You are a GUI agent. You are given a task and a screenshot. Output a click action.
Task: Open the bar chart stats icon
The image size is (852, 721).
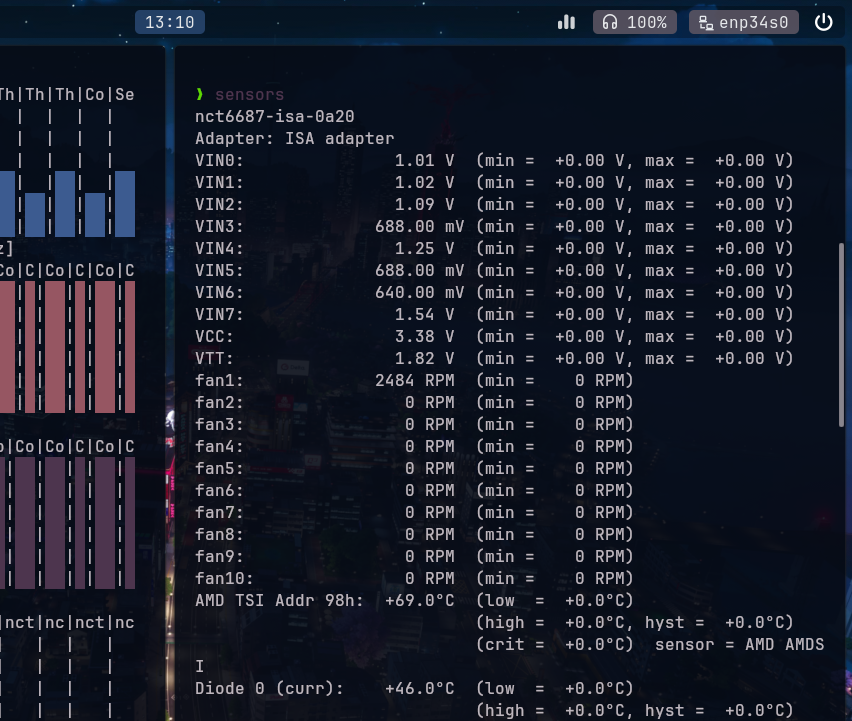[566, 22]
